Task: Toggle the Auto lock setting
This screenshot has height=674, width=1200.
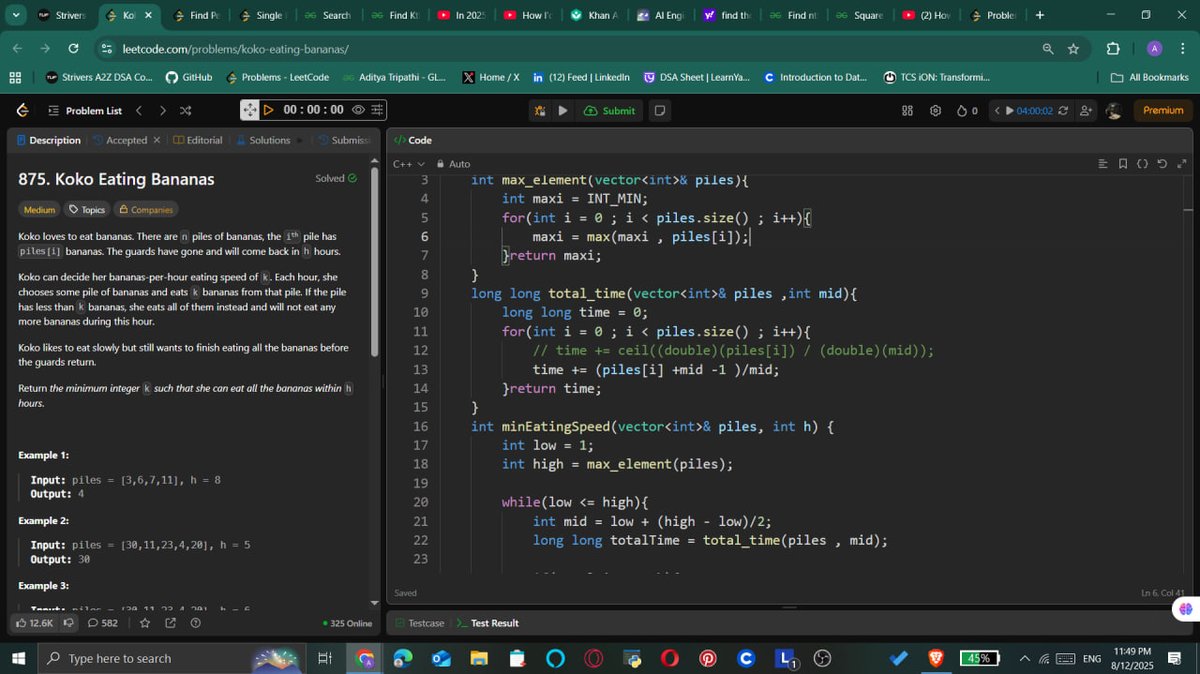Action: tap(454, 164)
